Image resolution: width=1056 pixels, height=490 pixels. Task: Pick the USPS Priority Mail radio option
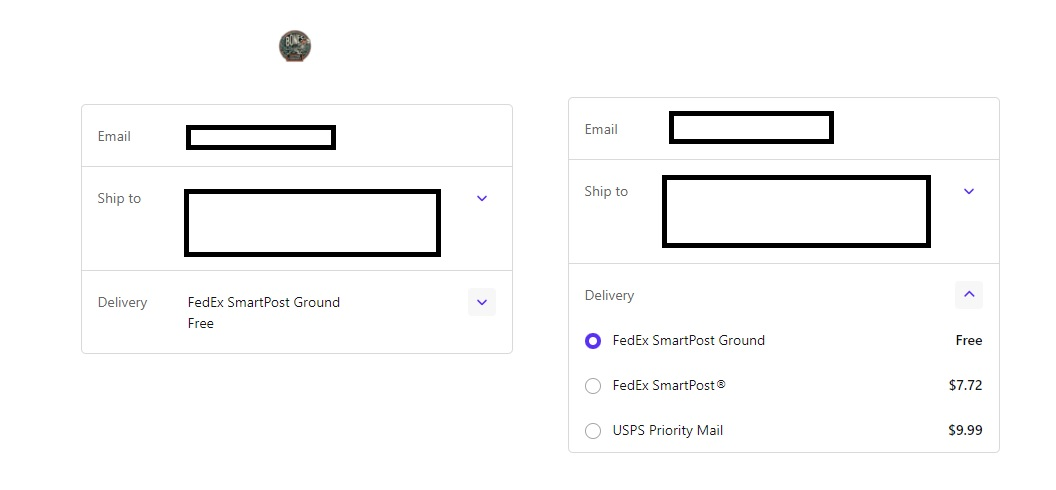[593, 431]
